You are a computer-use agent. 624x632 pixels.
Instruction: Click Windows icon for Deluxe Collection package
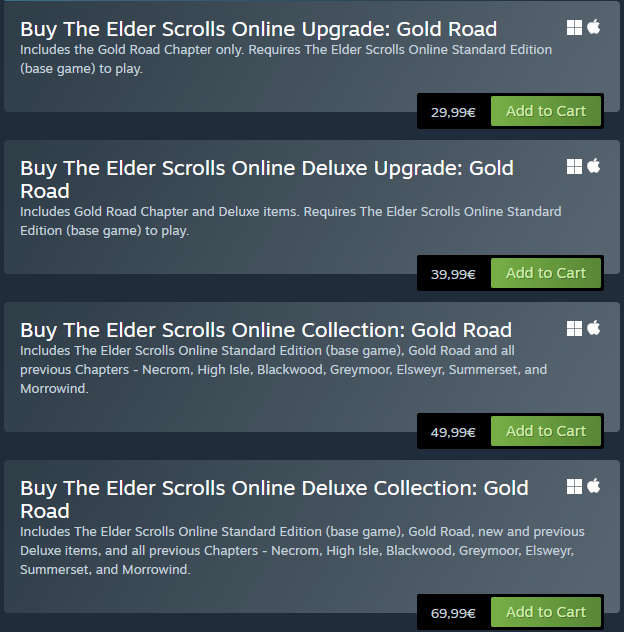tap(574, 486)
